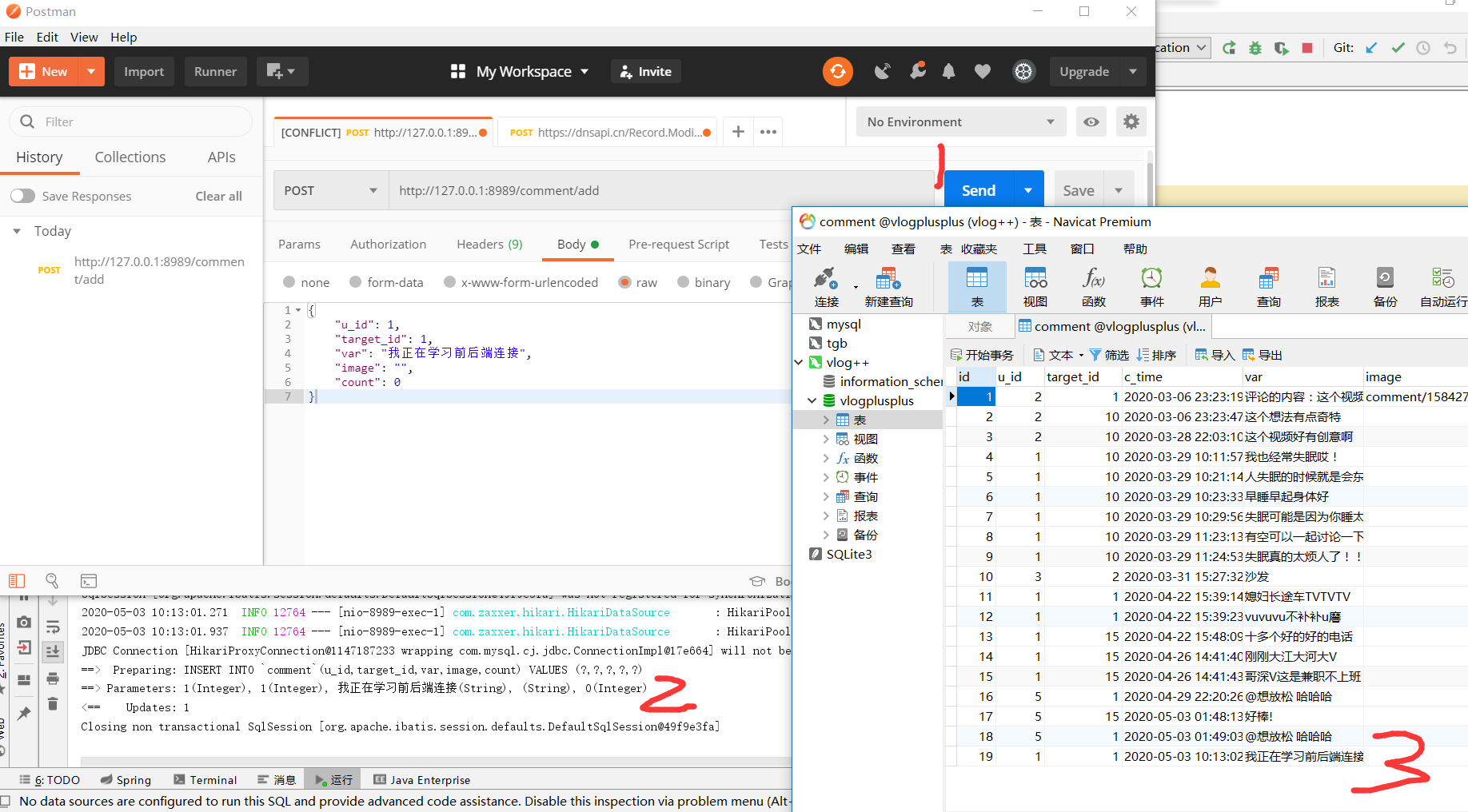This screenshot has height=812, width=1468.
Task: Select the binary body radio
Action: click(683, 282)
